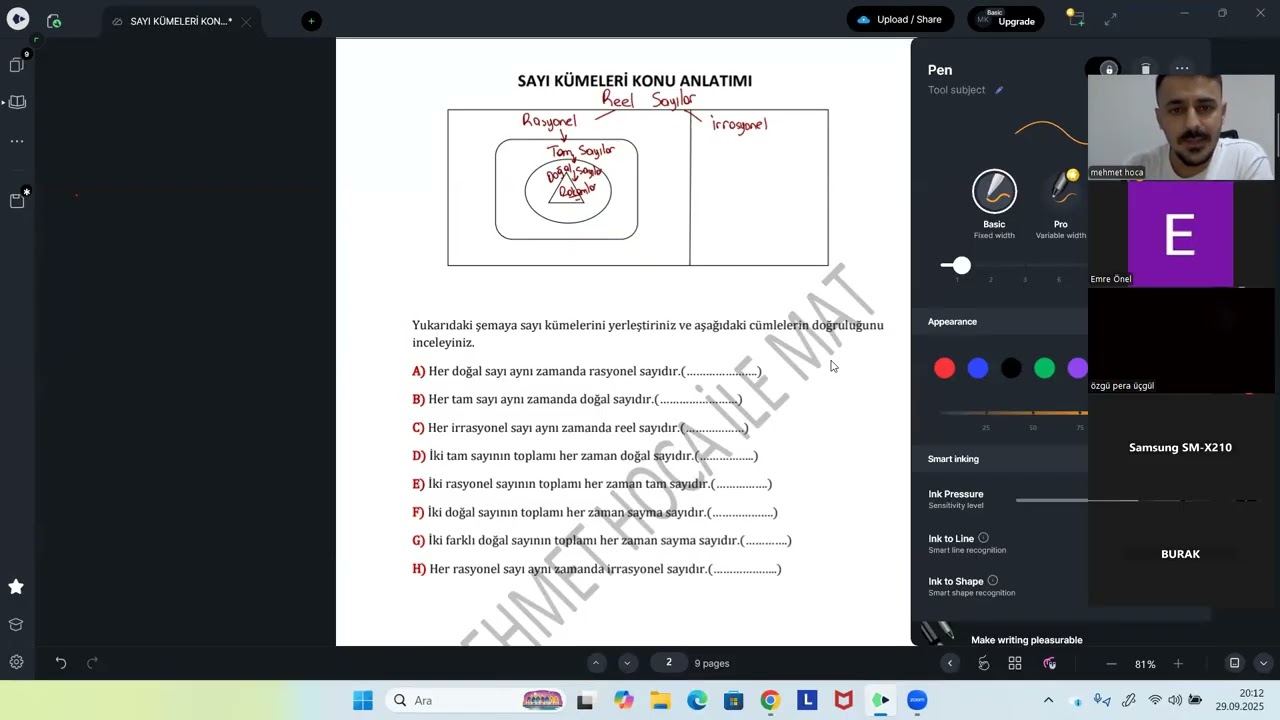Save document via the sidebar save icon
The image size is (1280, 720).
(x=17, y=200)
